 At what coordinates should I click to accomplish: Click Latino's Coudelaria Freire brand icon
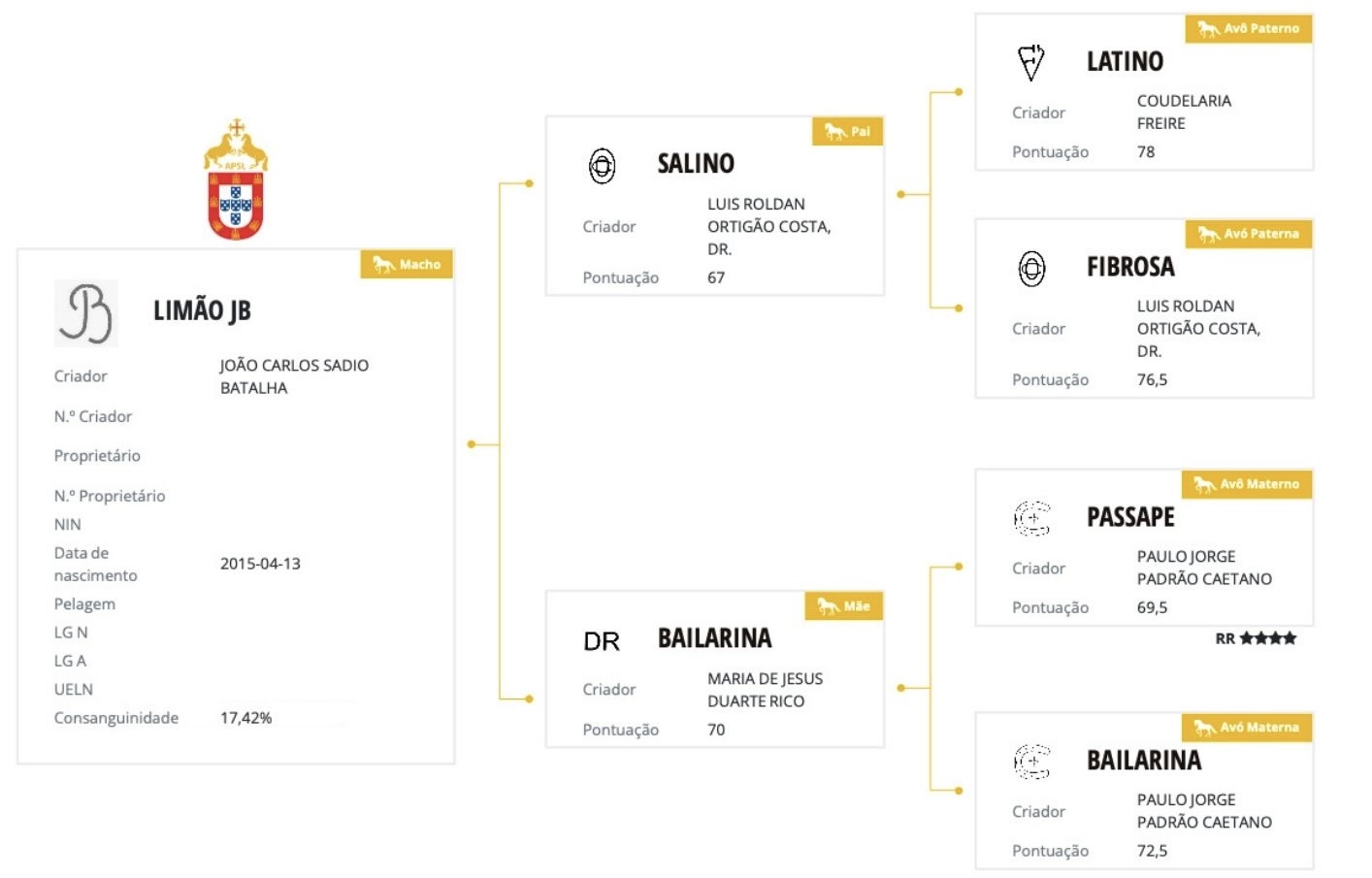tap(1030, 62)
